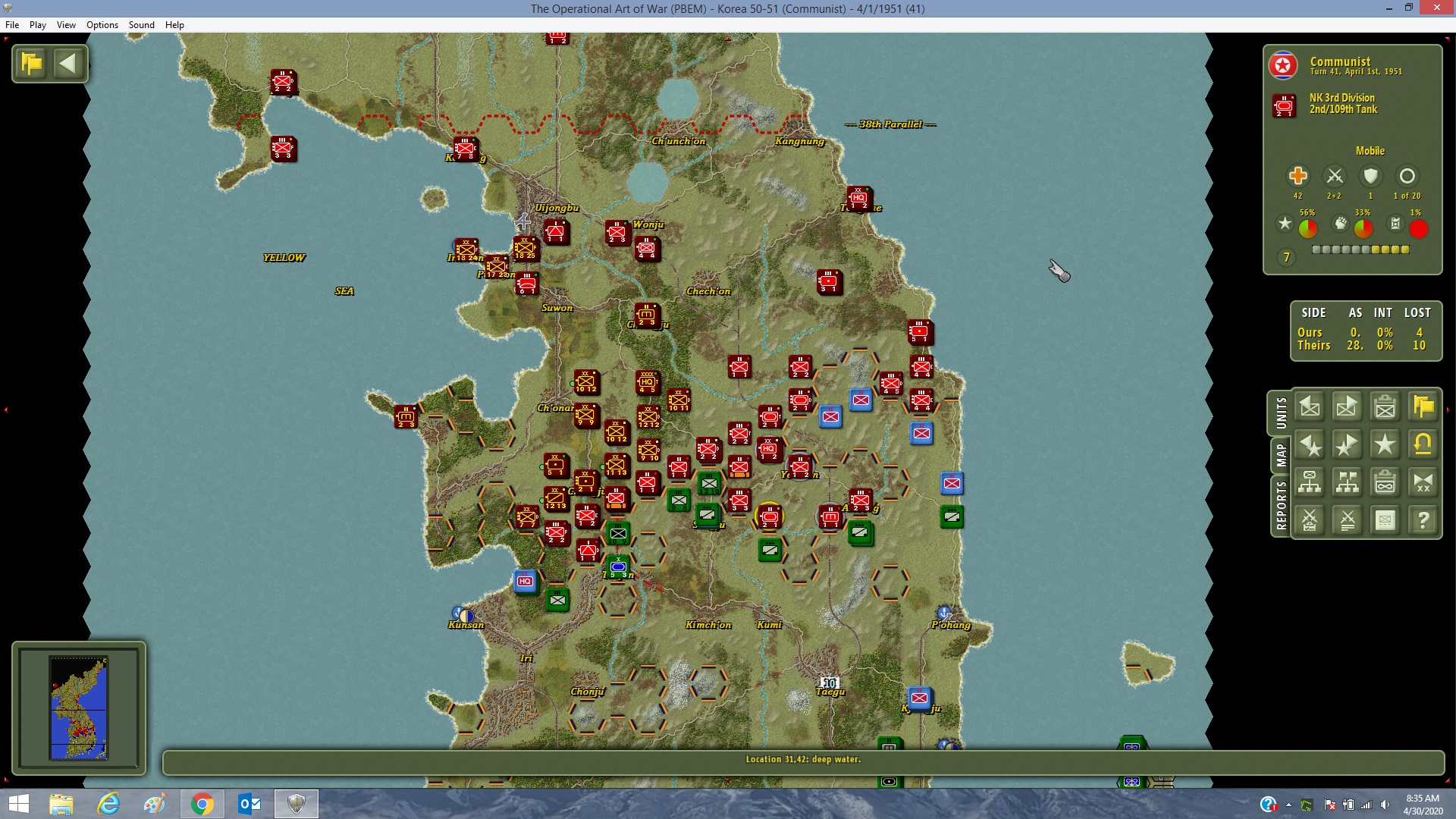Click the left arrow button at top left
Viewport: 1456px width, 819px height.
68,64
